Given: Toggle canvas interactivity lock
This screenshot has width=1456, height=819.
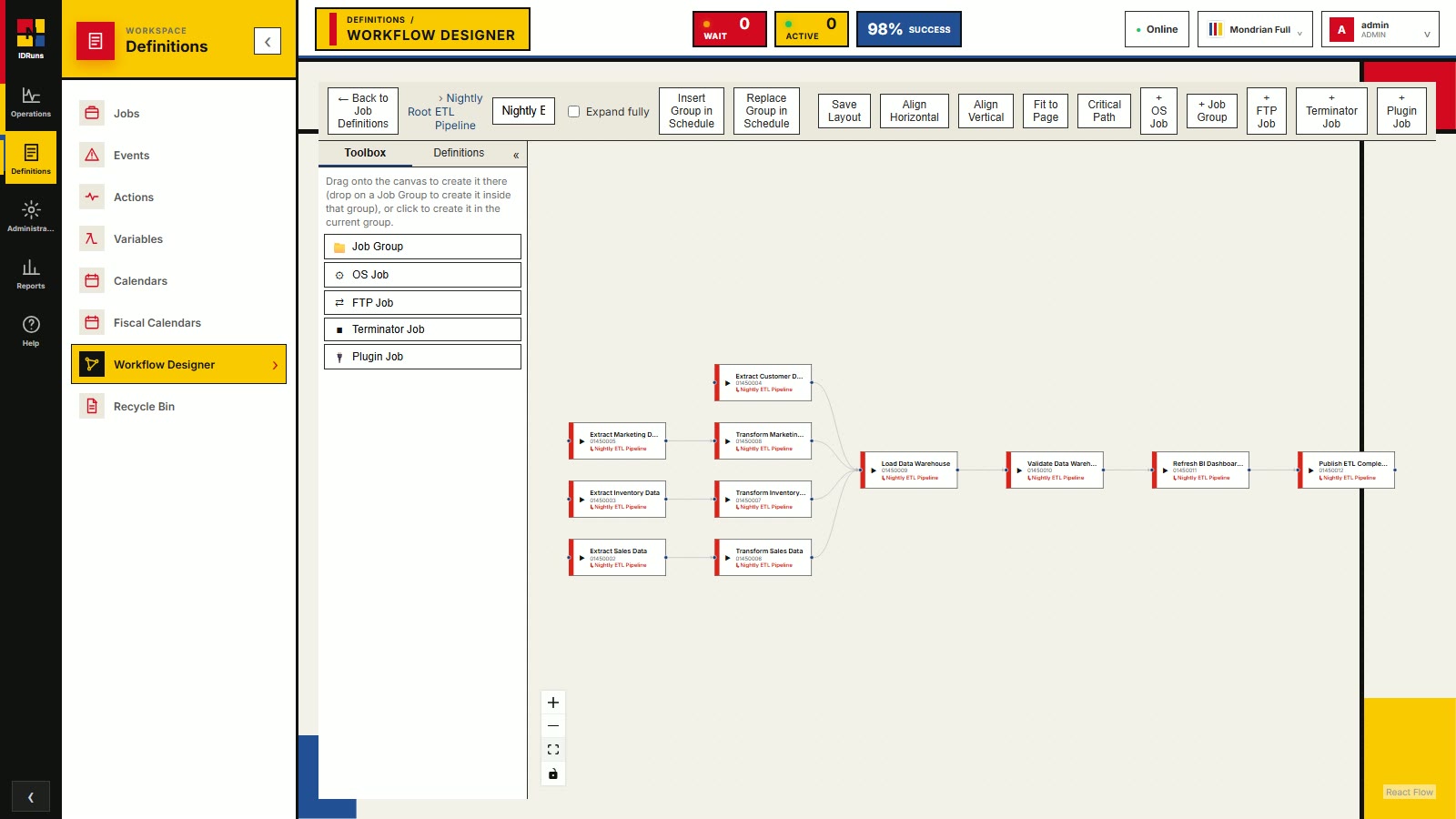Looking at the screenshot, I should pyautogui.click(x=553, y=773).
